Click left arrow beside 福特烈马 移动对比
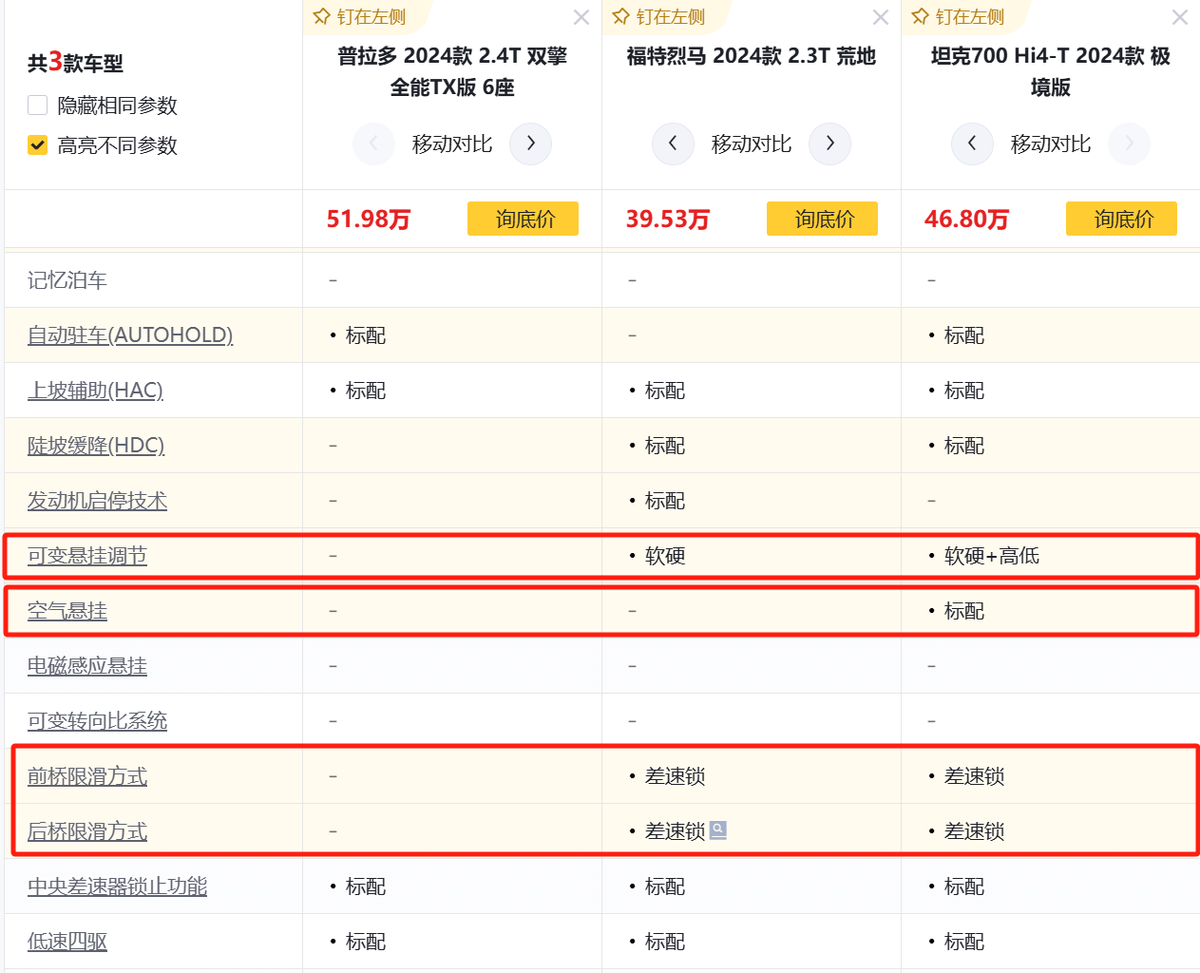The width and height of the screenshot is (1200, 973). pyautogui.click(x=673, y=143)
